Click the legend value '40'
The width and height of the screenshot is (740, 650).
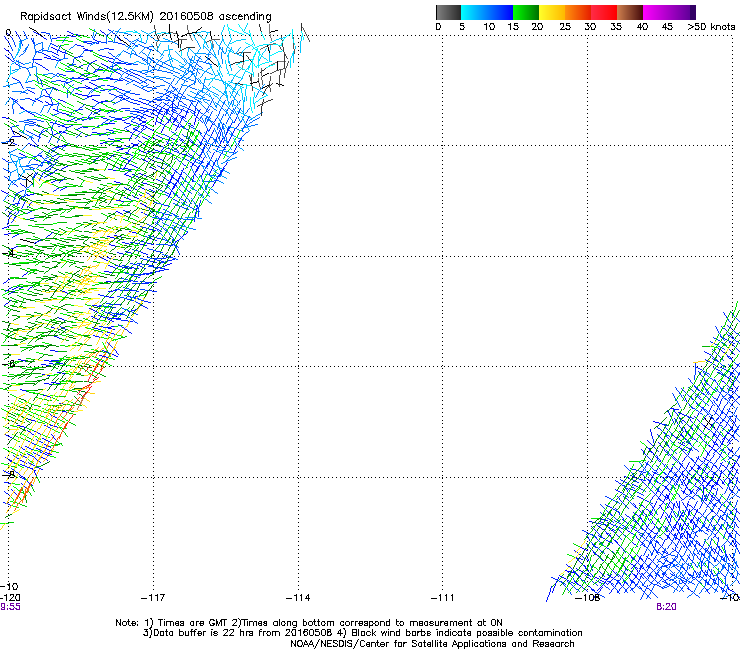[642, 27]
